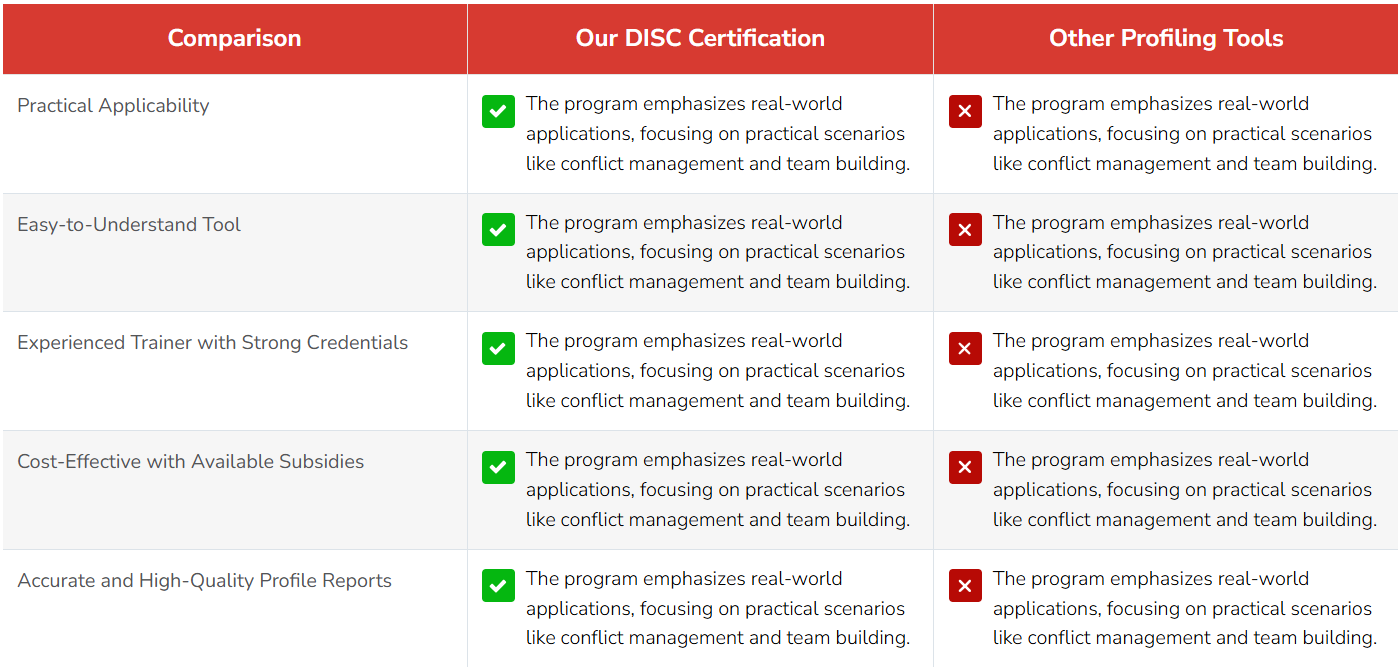Tap red X in Cost-Effective Subsidies row
Viewport: 1400px width, 669px height.
965,467
